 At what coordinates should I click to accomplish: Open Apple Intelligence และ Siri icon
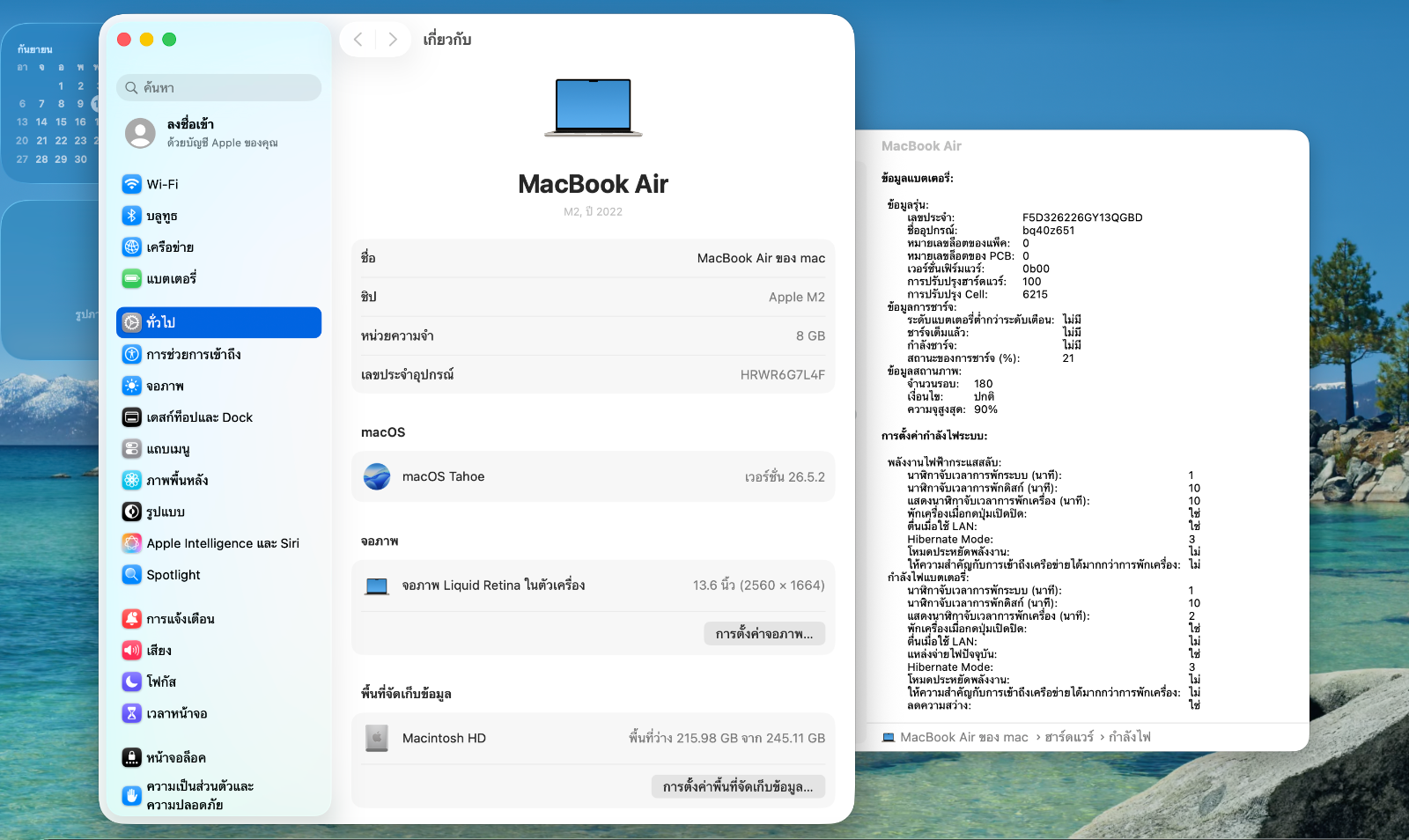[131, 543]
